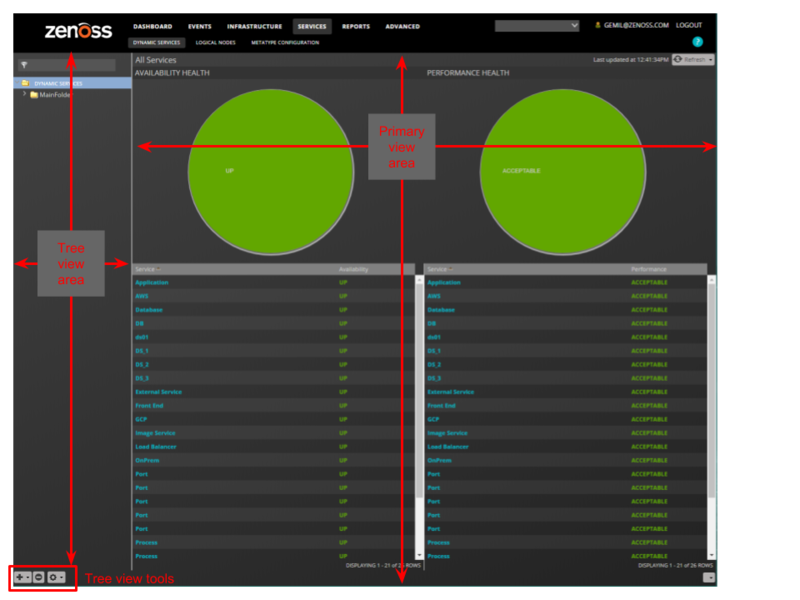Click the tree filter input field
The width and height of the screenshot is (800, 600).
click(67, 65)
